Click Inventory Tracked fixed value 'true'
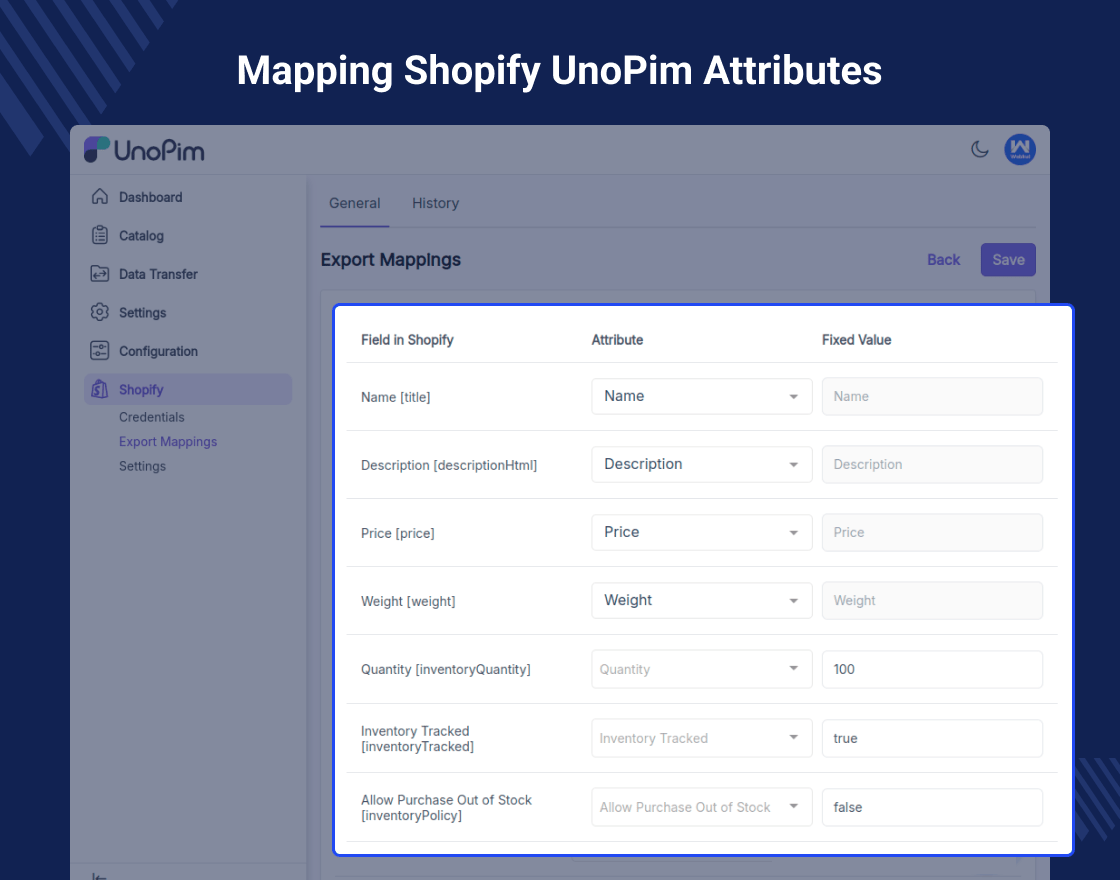 point(932,738)
